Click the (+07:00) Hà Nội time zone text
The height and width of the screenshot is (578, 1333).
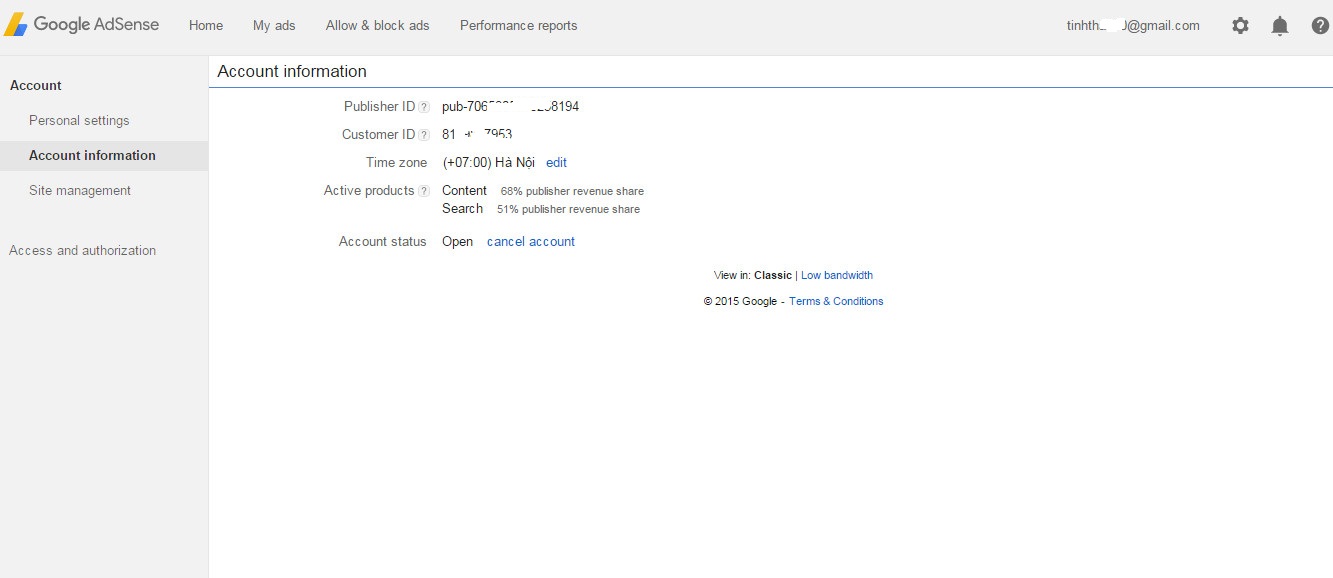[488, 163]
